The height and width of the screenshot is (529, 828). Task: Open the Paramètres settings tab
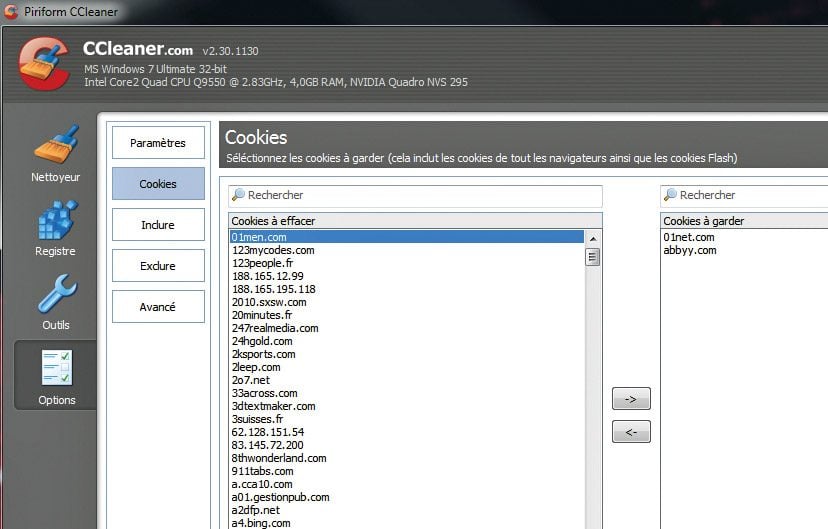pos(158,143)
